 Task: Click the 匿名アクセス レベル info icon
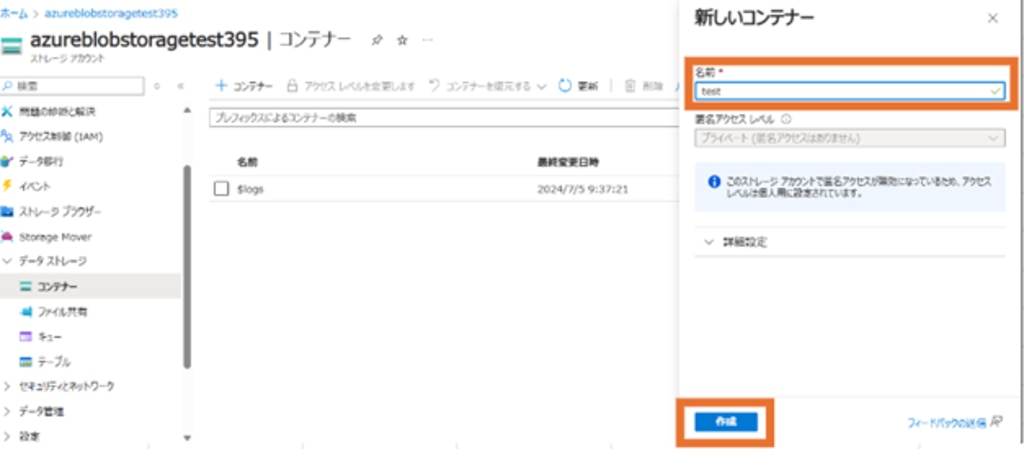click(786, 119)
